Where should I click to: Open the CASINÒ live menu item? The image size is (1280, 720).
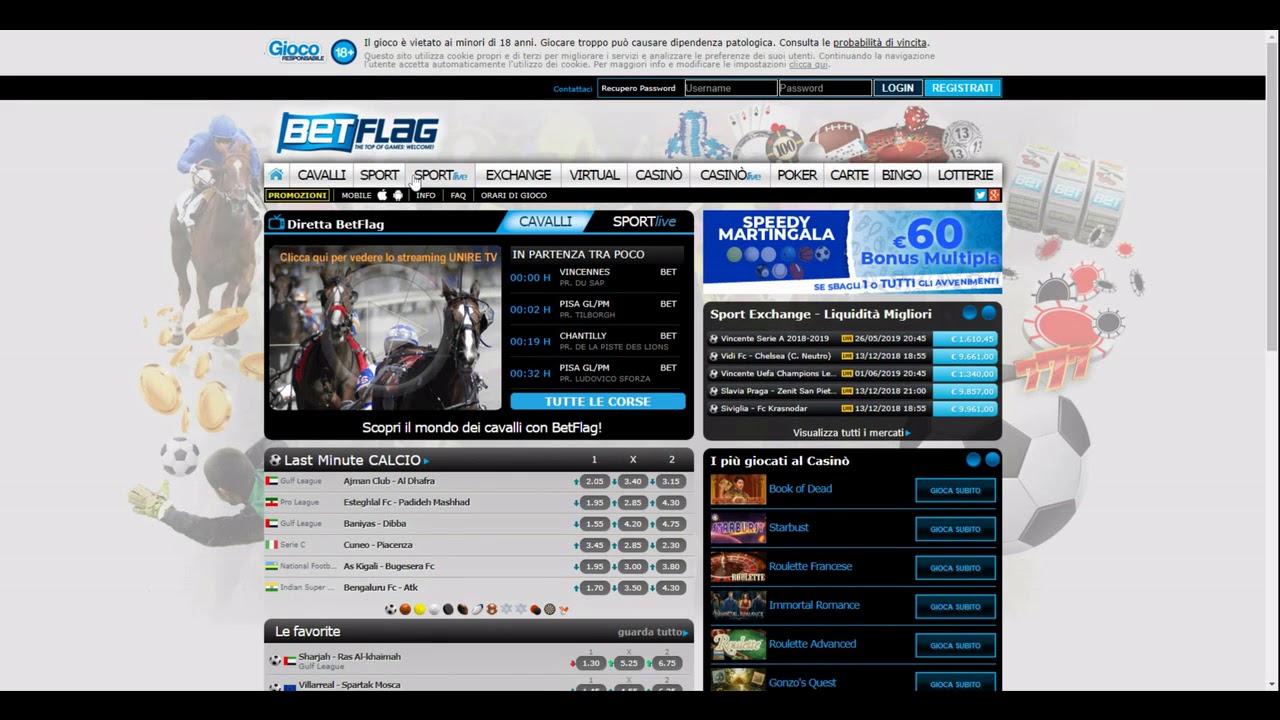(x=731, y=175)
